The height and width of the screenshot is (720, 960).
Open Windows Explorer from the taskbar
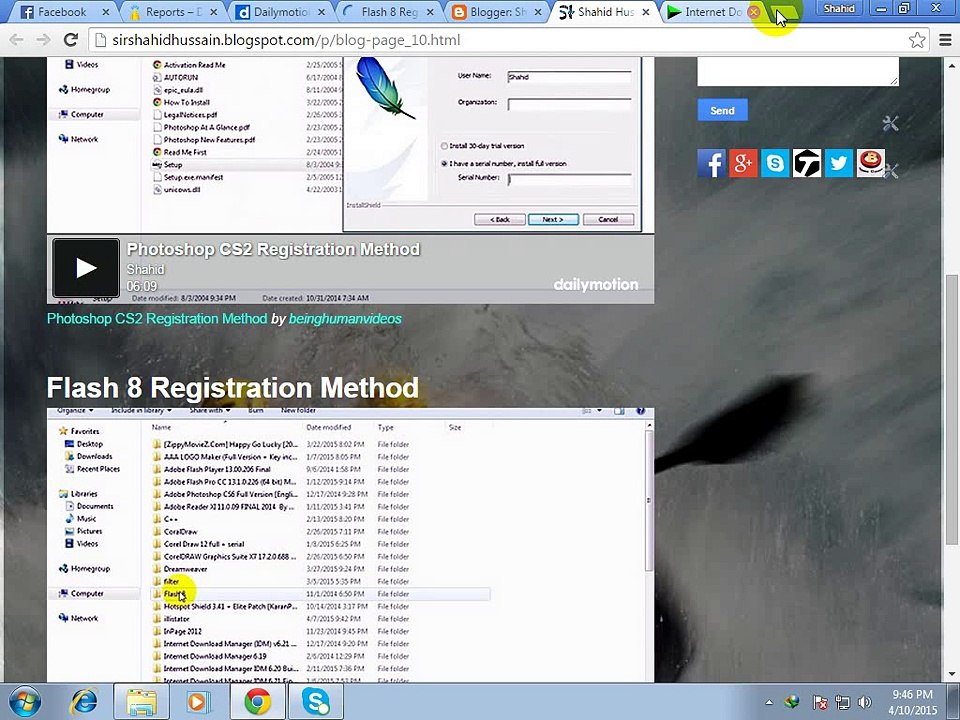coord(141,702)
